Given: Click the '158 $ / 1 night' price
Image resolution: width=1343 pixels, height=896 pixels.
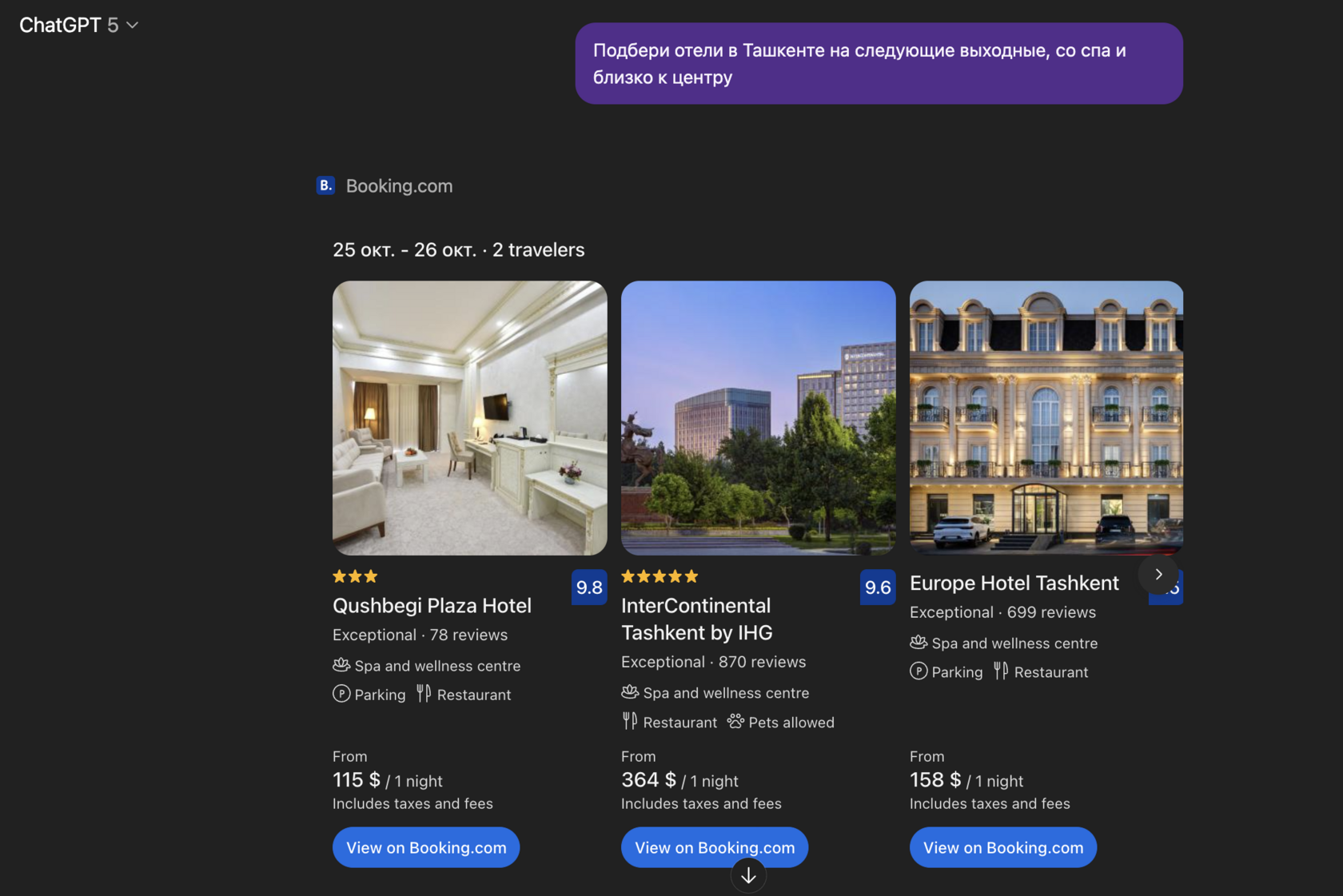Looking at the screenshot, I should pyautogui.click(x=966, y=780).
